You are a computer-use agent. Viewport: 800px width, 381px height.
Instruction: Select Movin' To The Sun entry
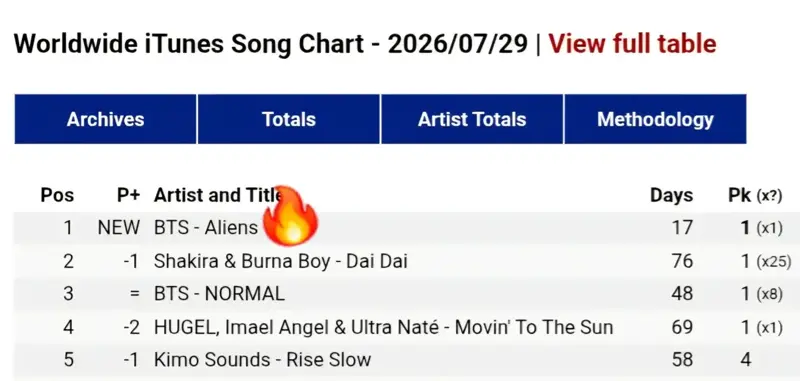[x=383, y=327]
